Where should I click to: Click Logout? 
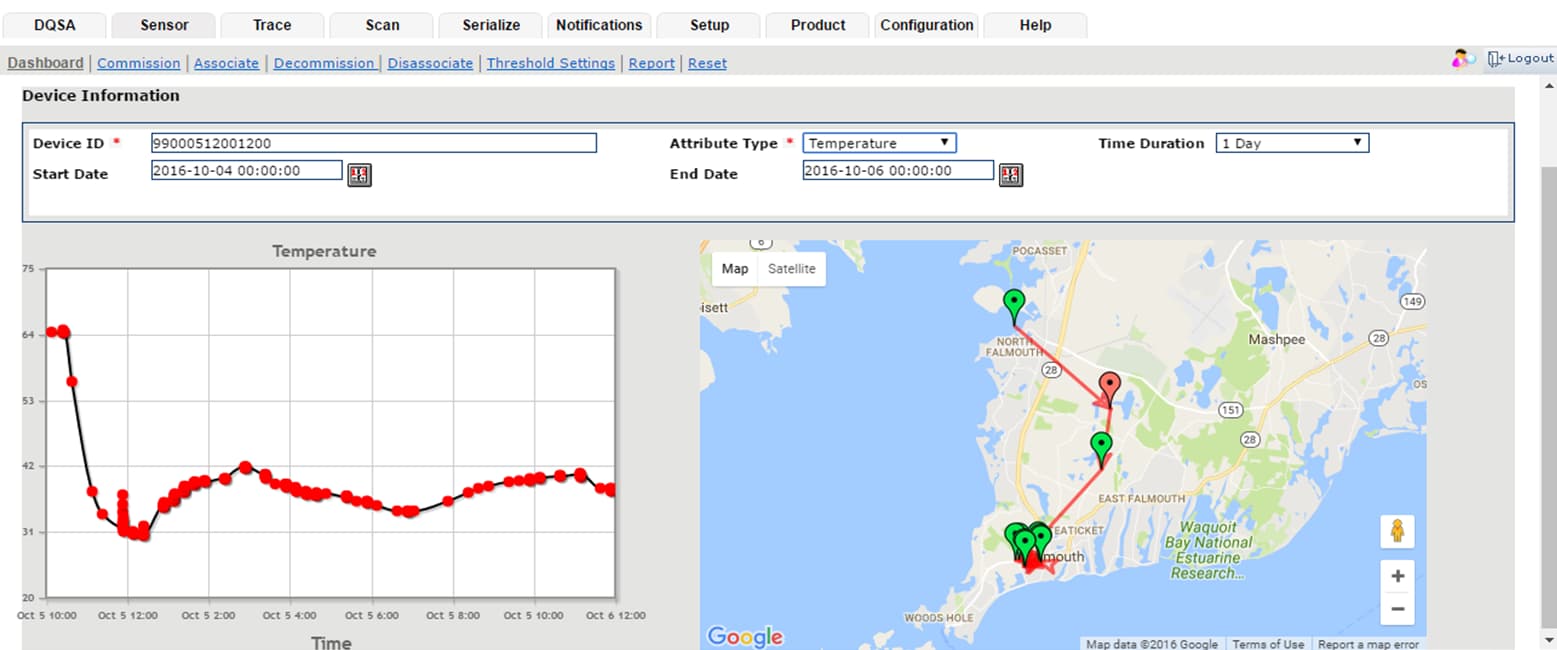[x=1520, y=58]
